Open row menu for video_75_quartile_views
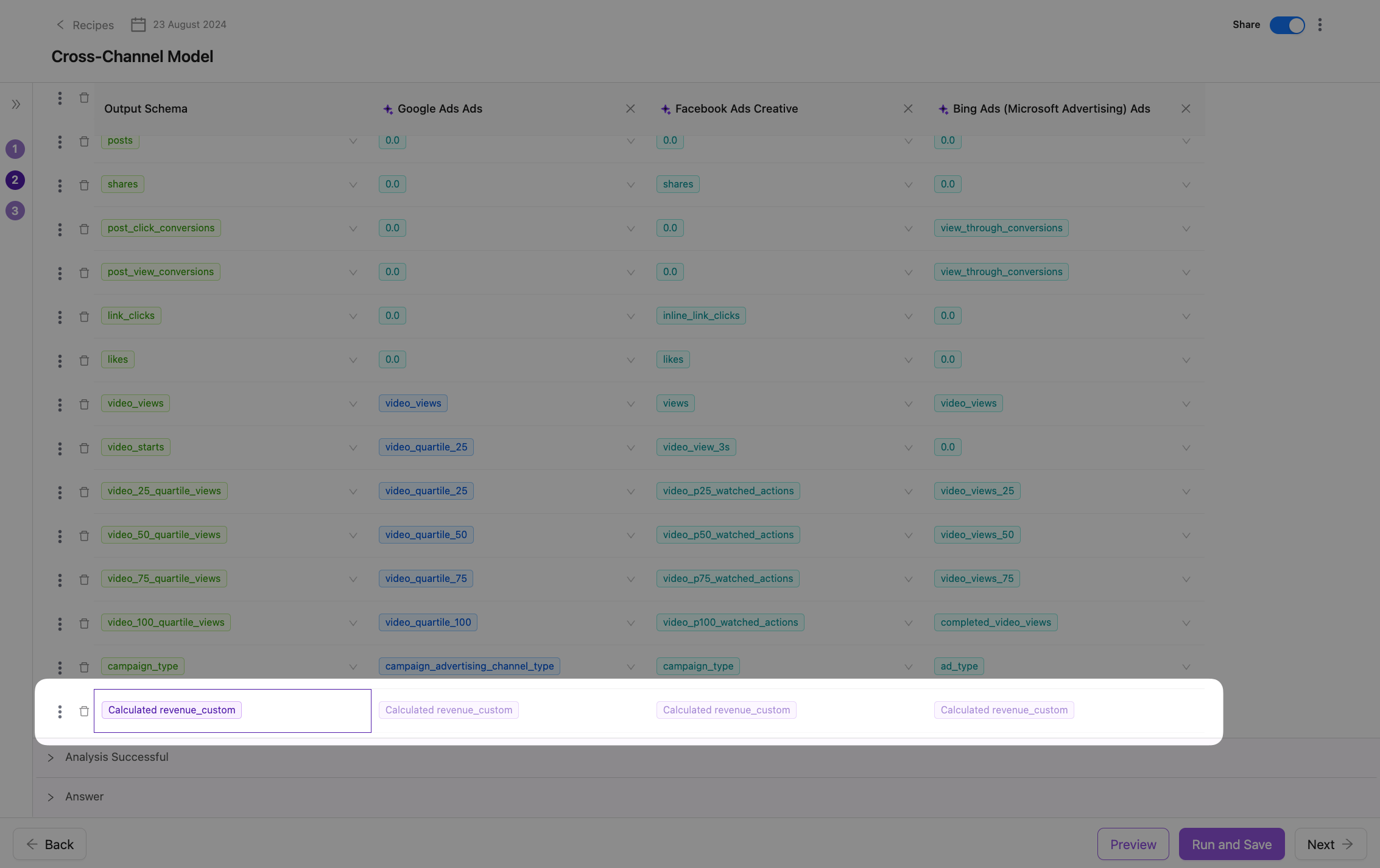This screenshot has height=868, width=1380. 60,580
